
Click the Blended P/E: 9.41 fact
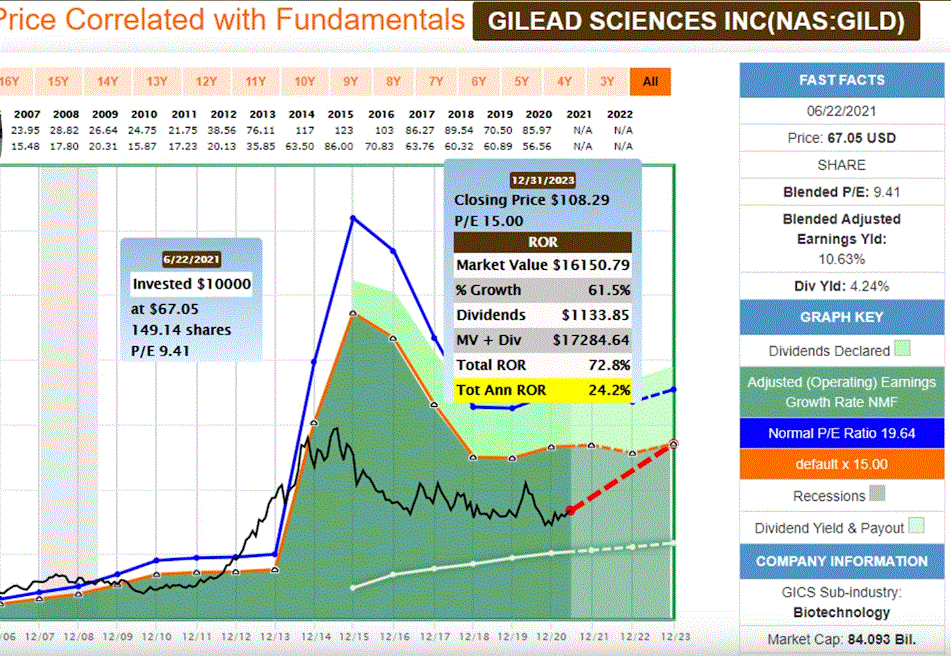842,192
